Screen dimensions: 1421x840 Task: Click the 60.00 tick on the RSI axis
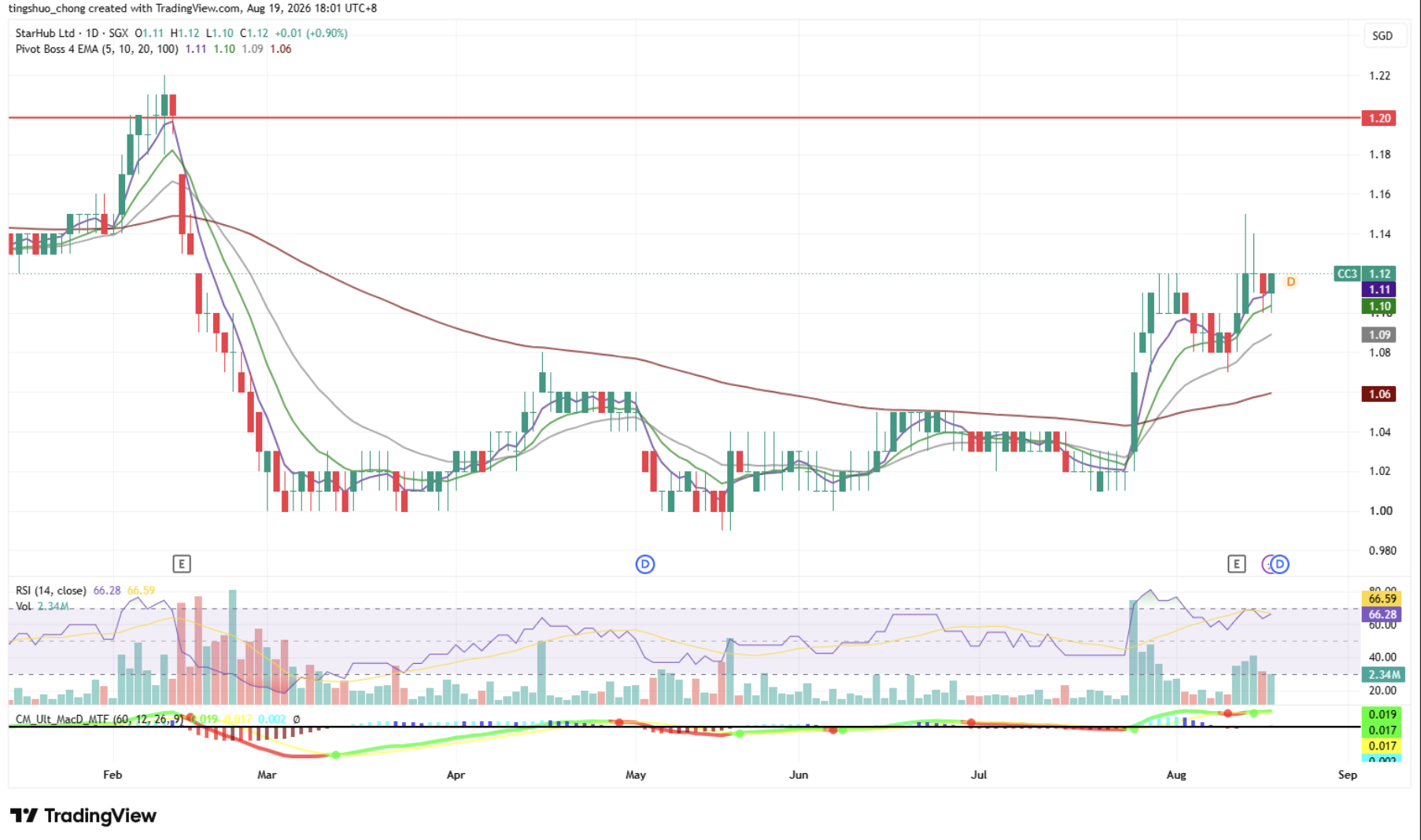point(1382,625)
